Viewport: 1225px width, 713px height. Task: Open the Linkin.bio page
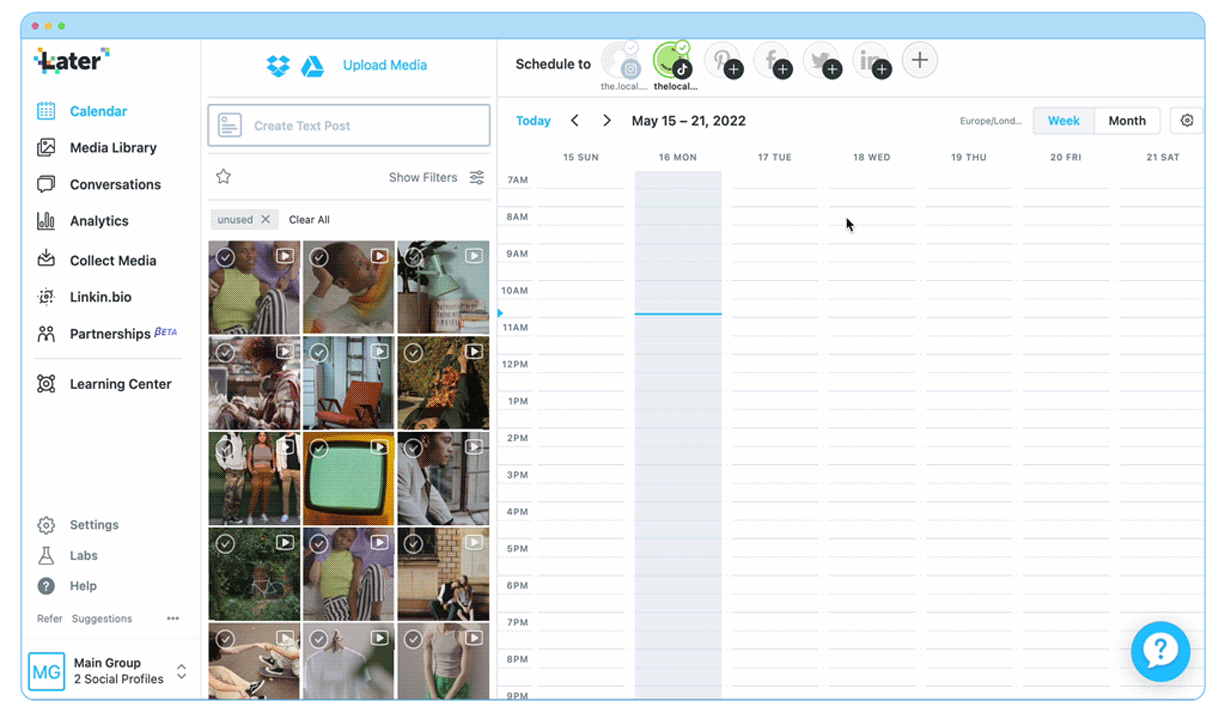pyautogui.click(x=84, y=297)
